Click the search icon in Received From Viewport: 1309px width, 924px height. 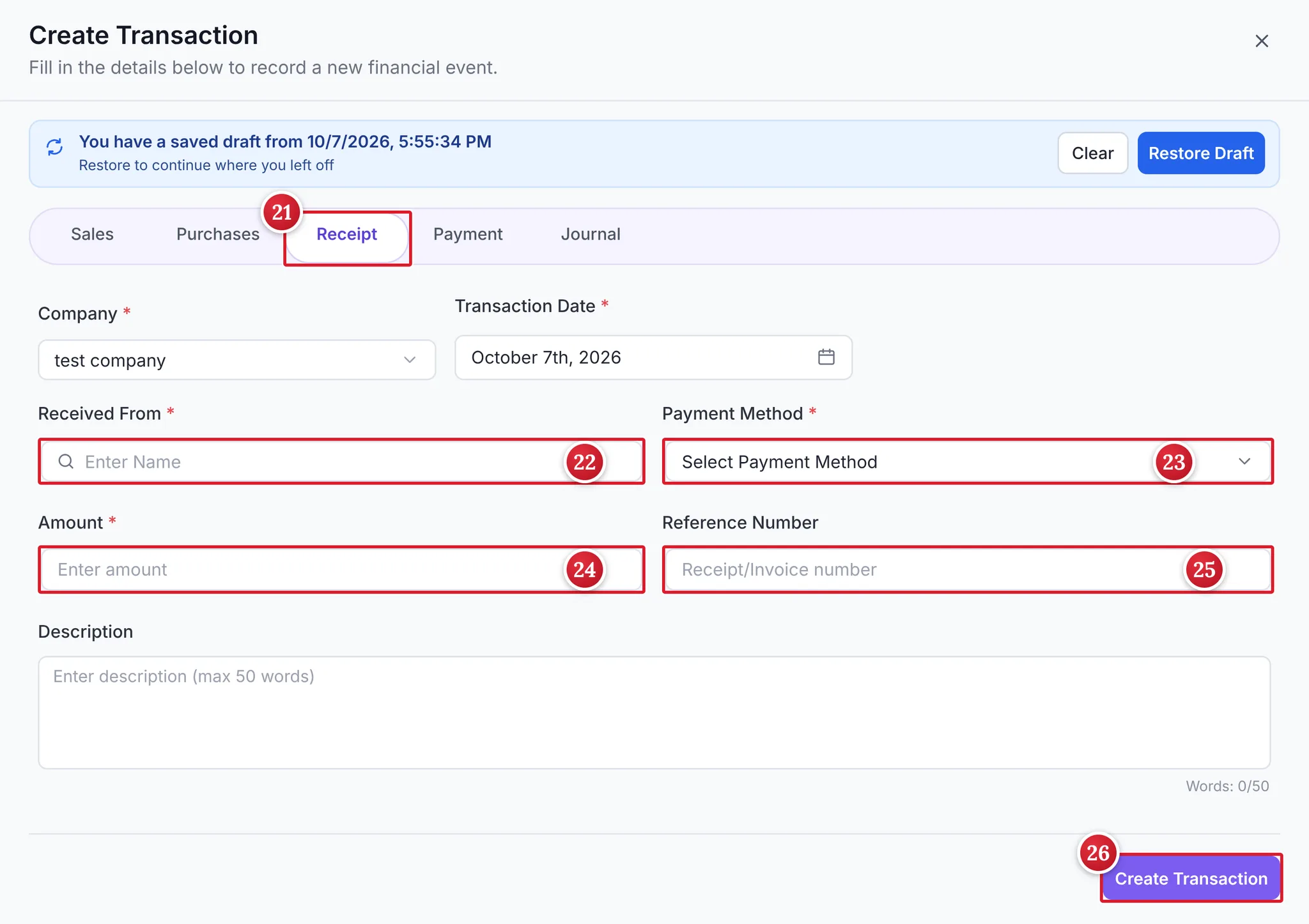(x=66, y=461)
